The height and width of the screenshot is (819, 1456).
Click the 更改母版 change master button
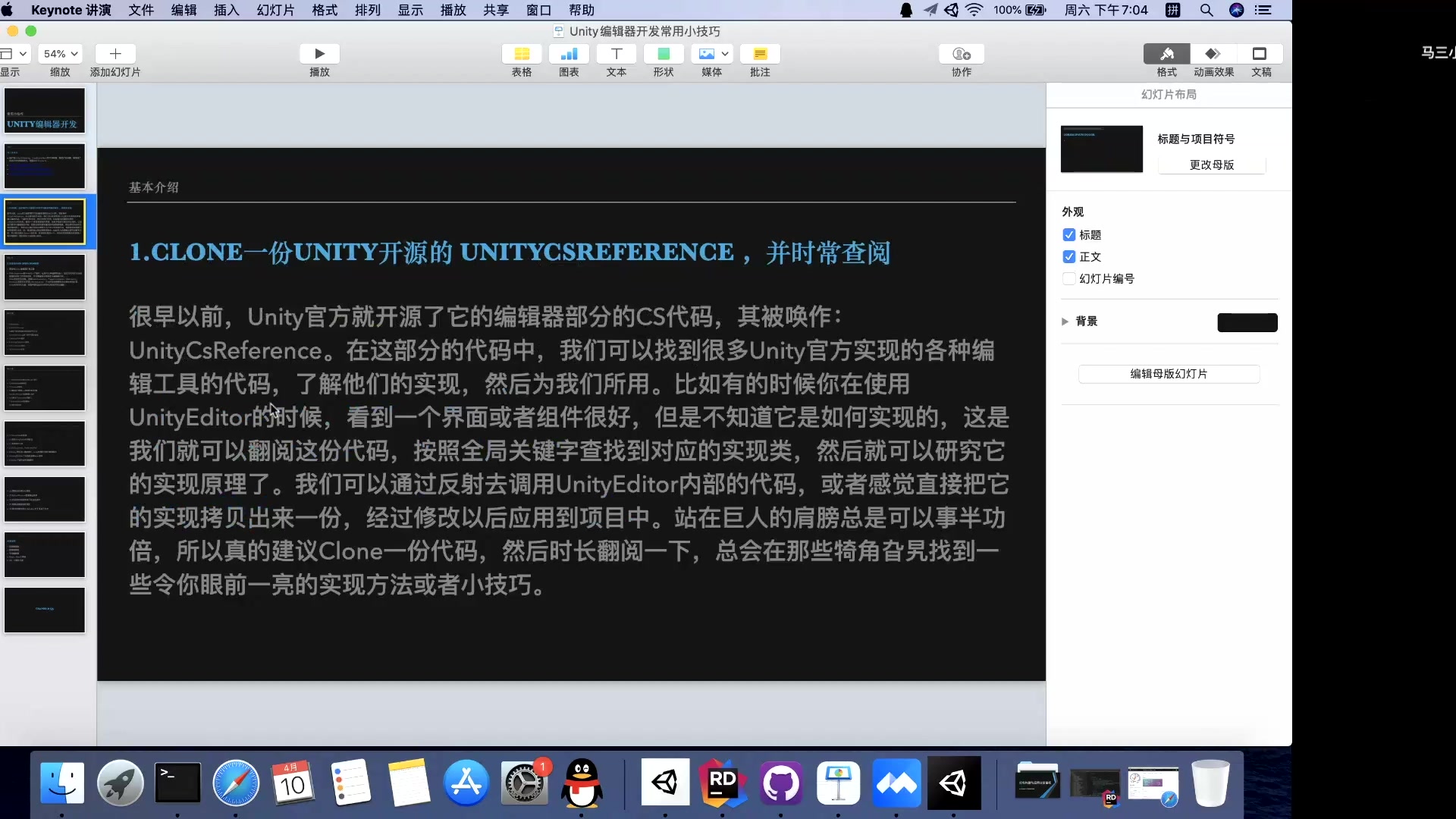pyautogui.click(x=1211, y=165)
